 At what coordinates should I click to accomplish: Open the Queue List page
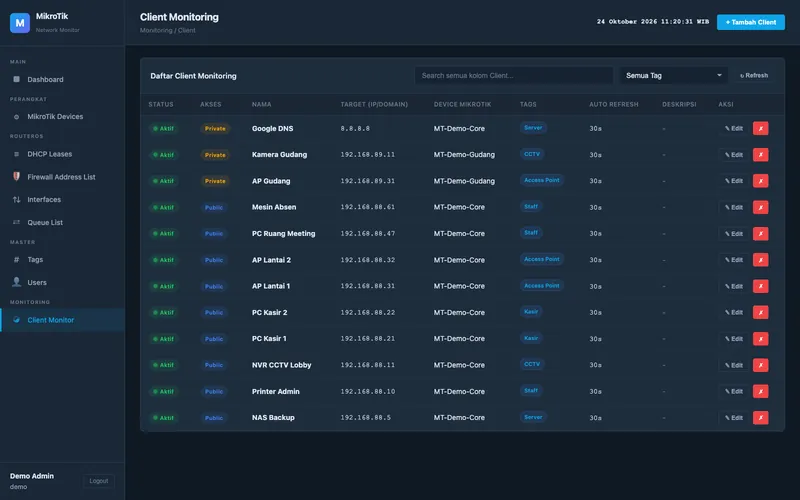62,222
